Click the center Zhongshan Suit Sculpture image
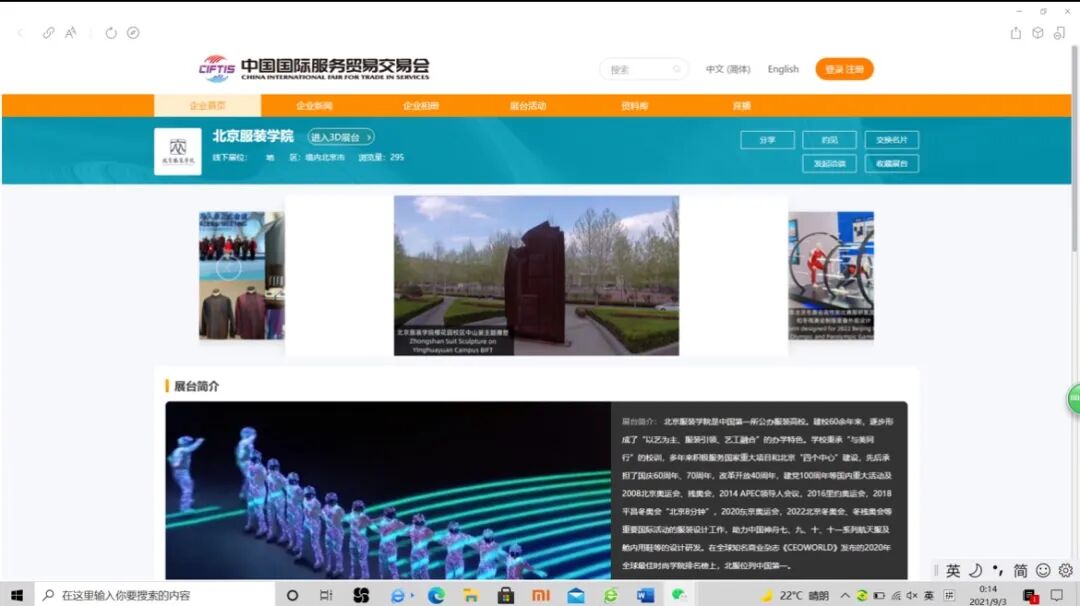This screenshot has width=1080, height=606. point(536,275)
